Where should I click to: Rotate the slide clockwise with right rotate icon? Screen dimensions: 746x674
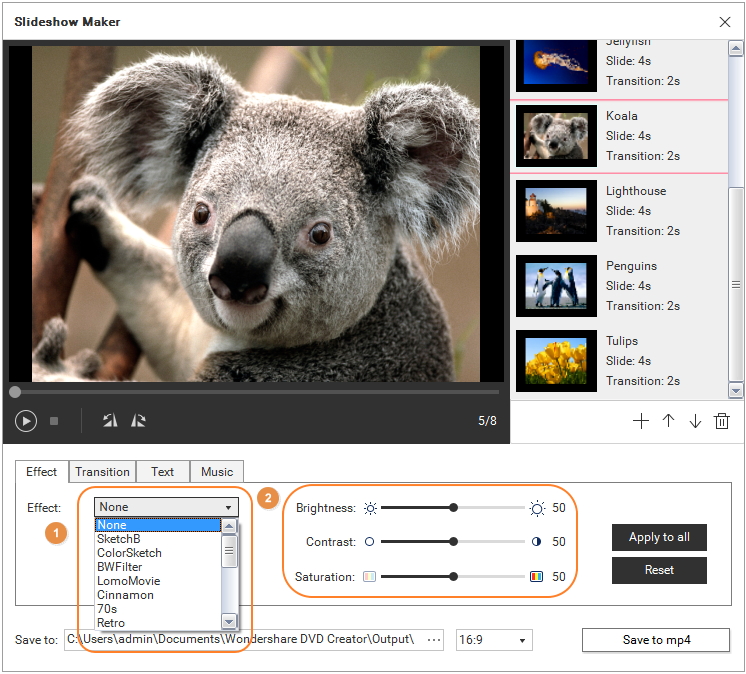[138, 421]
